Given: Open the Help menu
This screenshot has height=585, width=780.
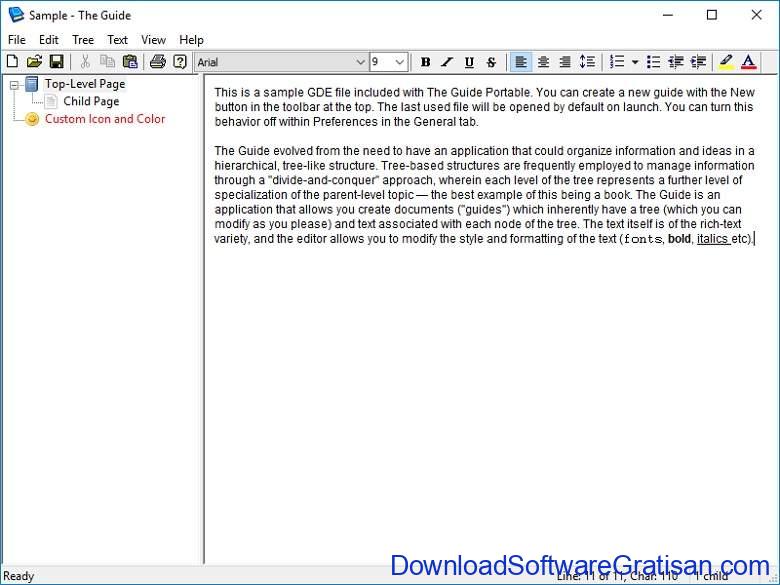Looking at the screenshot, I should [191, 40].
